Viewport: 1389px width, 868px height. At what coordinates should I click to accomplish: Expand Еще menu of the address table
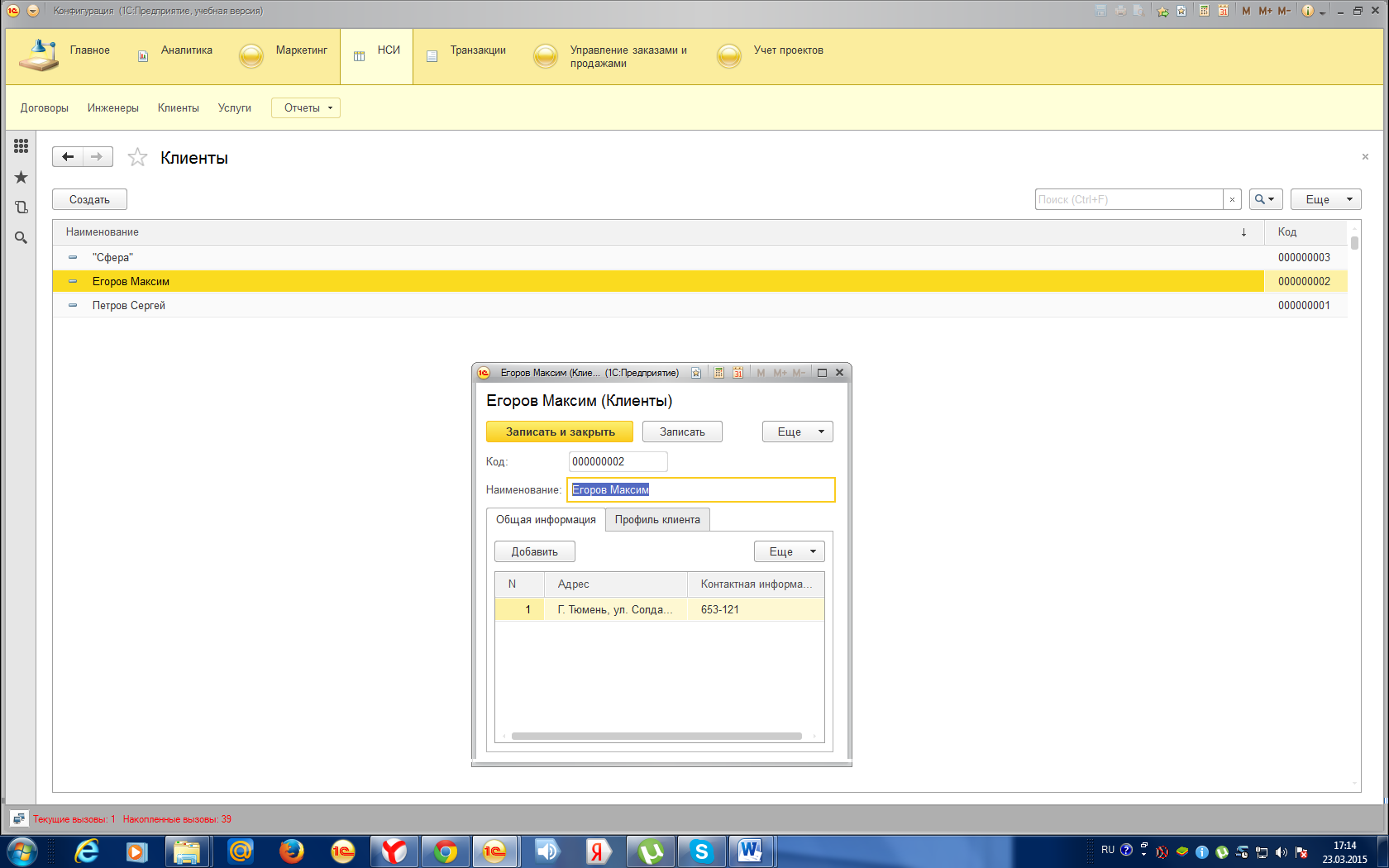[789, 551]
